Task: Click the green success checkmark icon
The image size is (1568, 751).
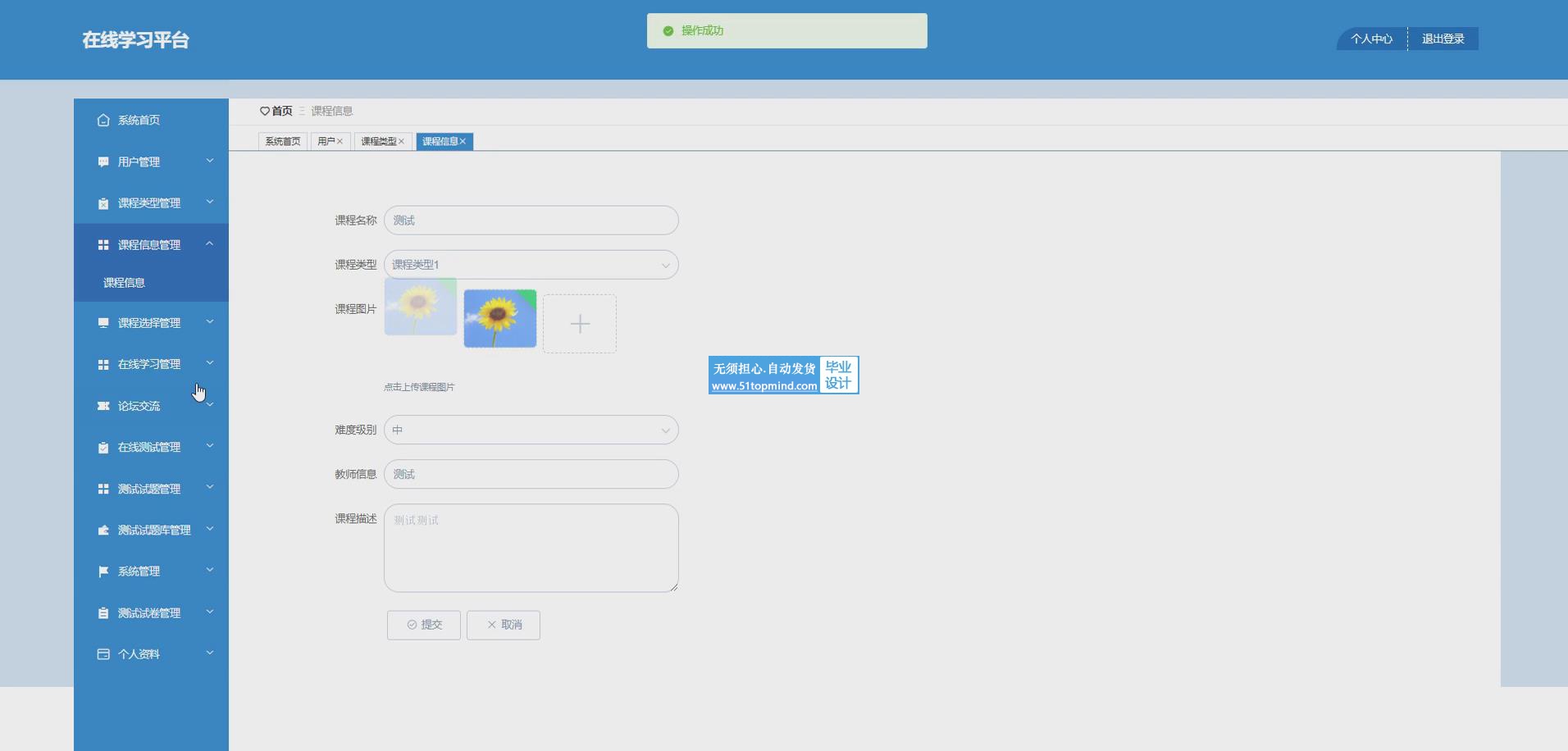Action: [668, 31]
